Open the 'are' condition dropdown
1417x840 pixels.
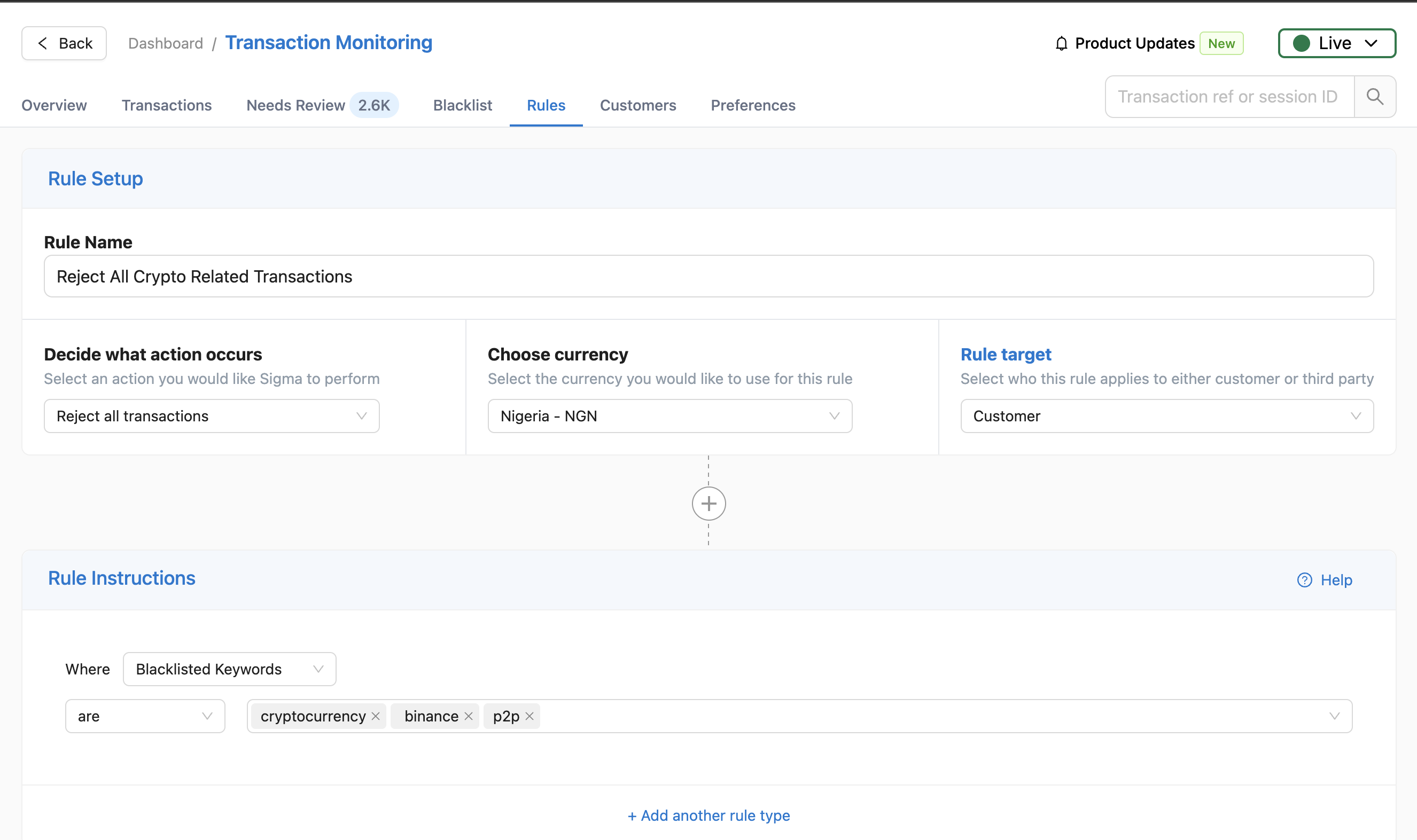coord(145,716)
